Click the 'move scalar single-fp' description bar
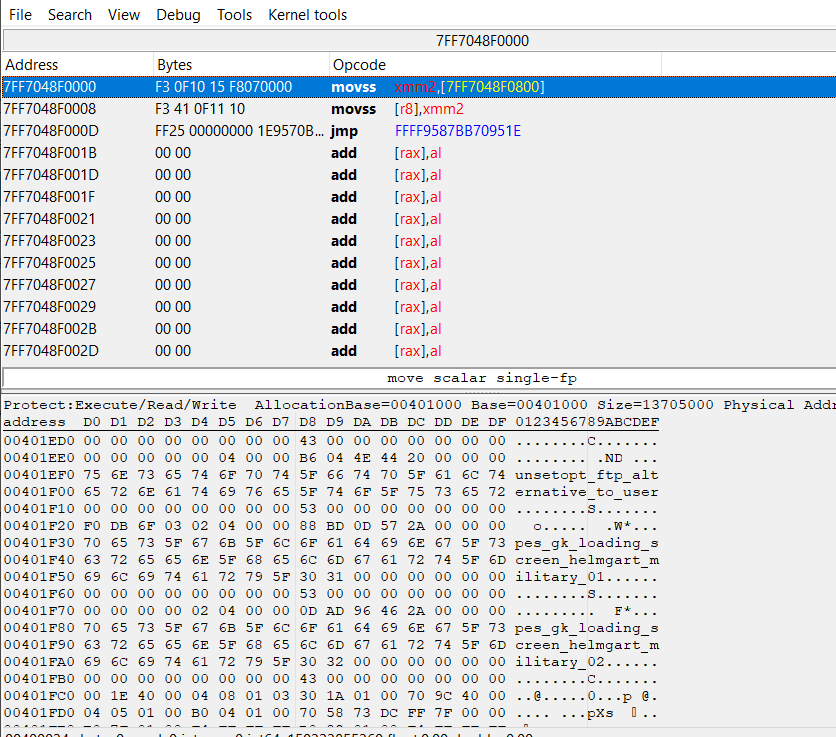 coord(482,378)
